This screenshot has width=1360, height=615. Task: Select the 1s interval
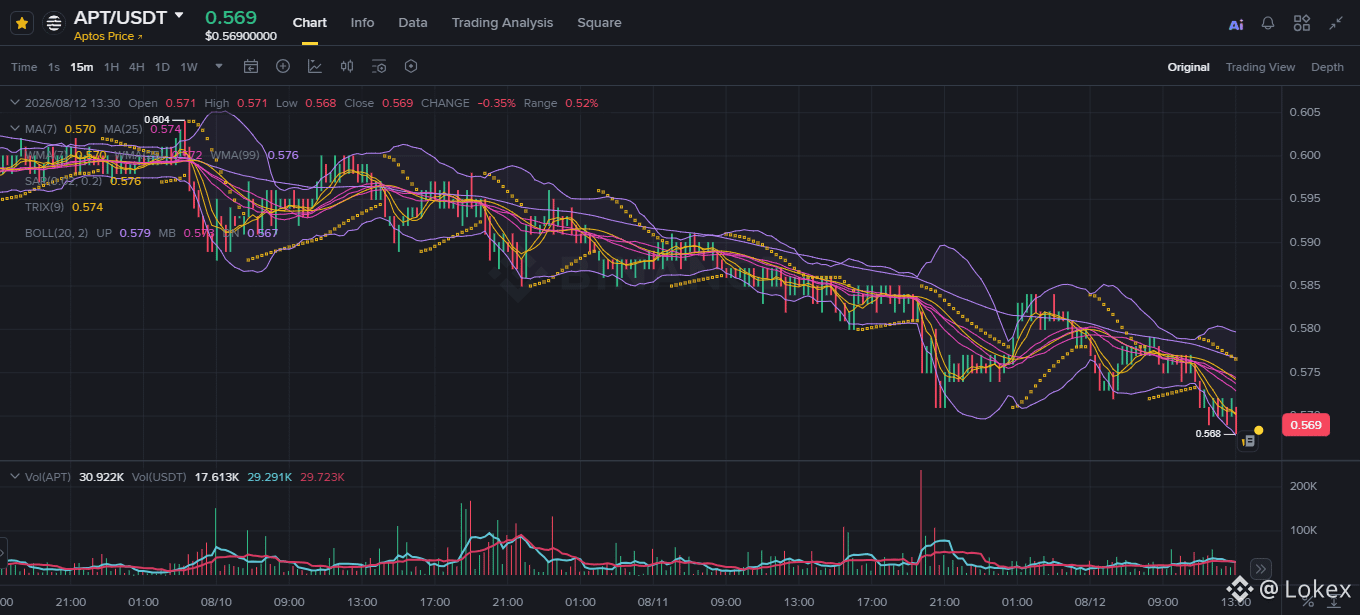click(54, 67)
